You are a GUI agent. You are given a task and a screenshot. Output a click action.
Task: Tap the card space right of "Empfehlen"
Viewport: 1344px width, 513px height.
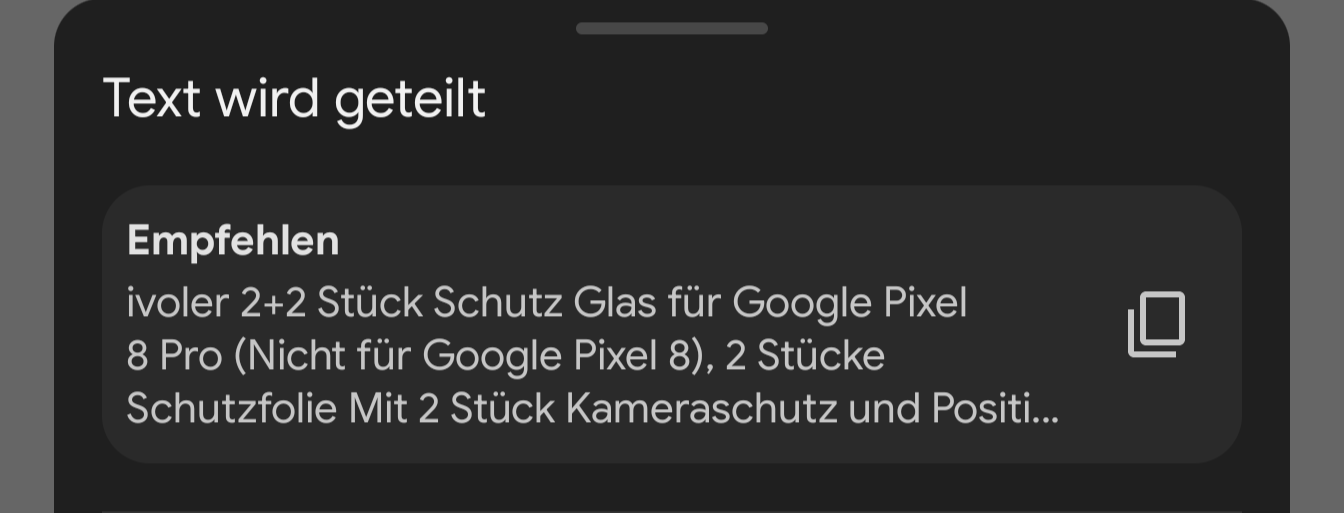700,241
